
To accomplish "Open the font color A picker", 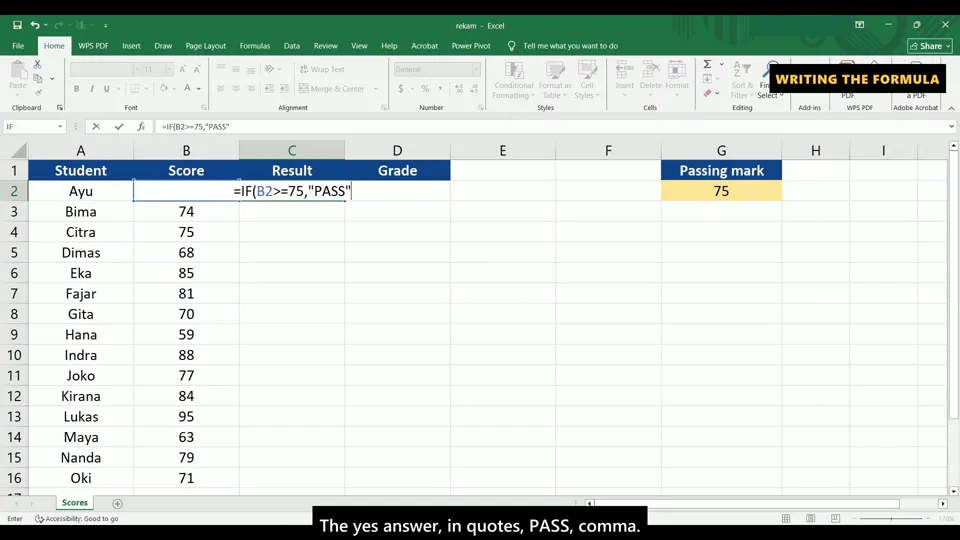I will pyautogui.click(x=188, y=89).
